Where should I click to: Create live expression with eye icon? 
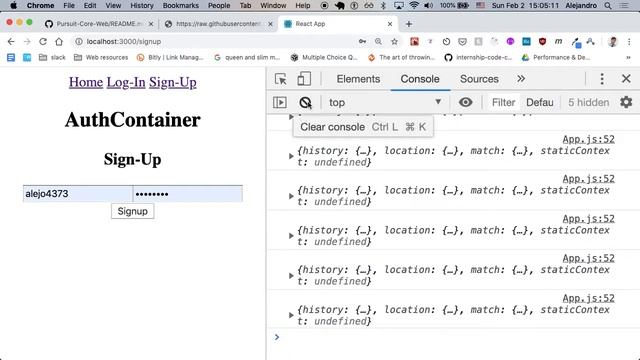pos(465,102)
